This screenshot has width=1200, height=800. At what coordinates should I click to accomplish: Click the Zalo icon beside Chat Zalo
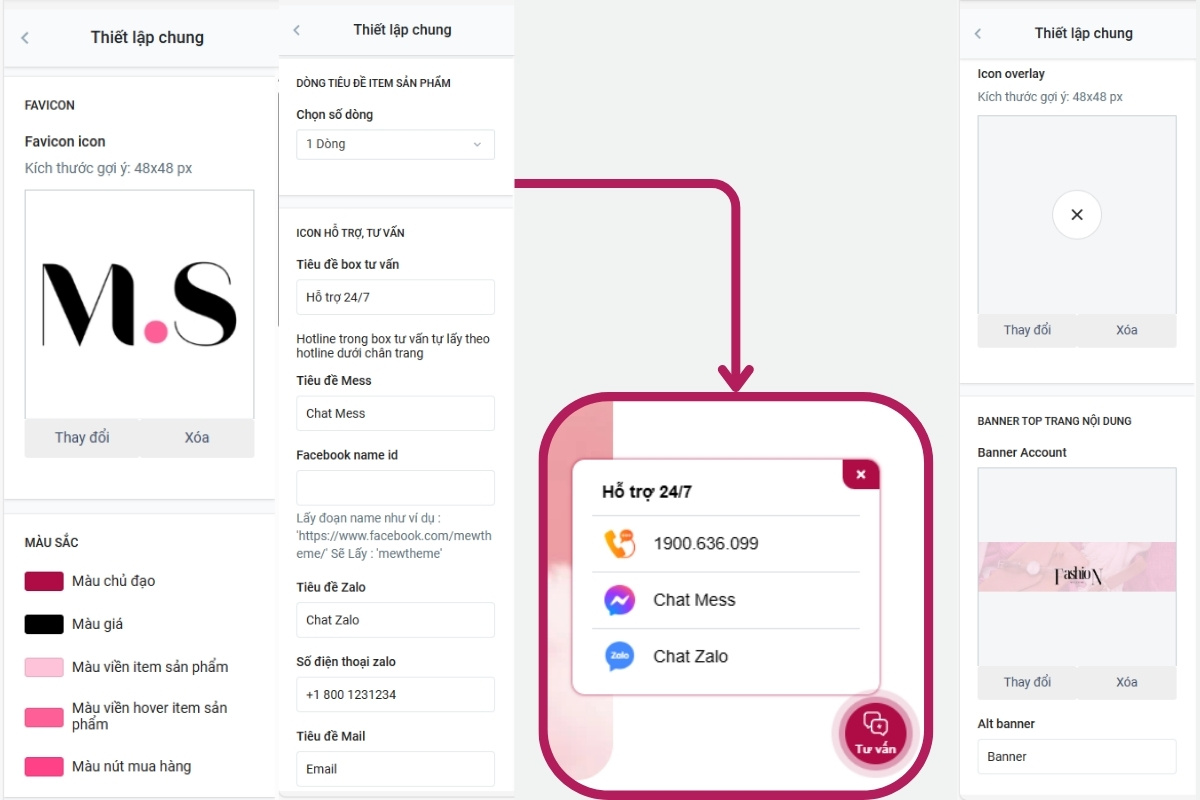[x=620, y=657]
